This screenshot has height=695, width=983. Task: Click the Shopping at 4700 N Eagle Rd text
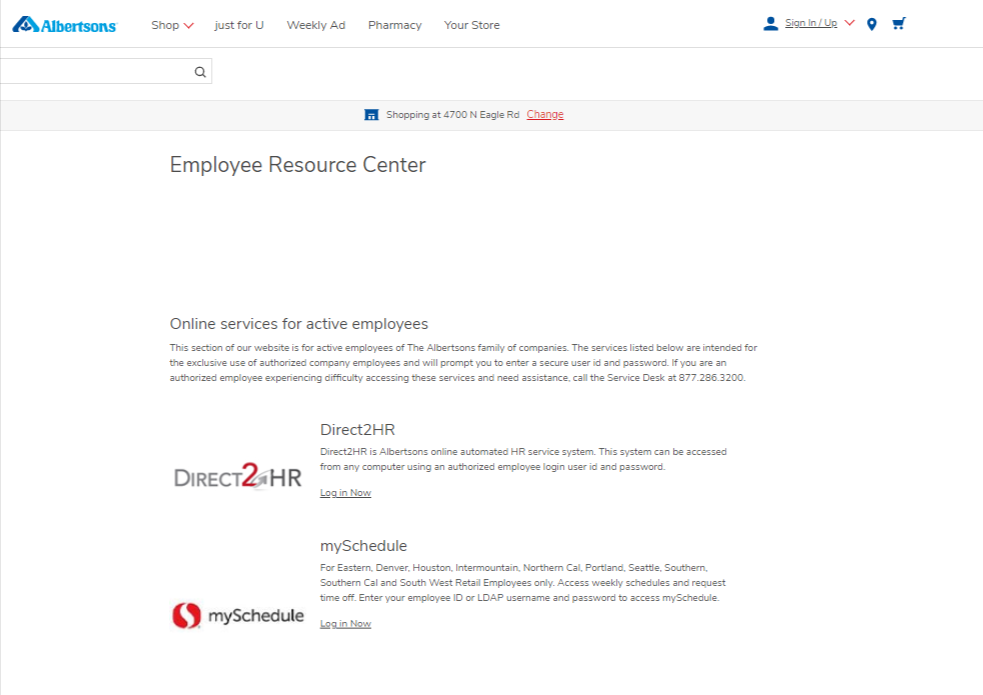[453, 115]
